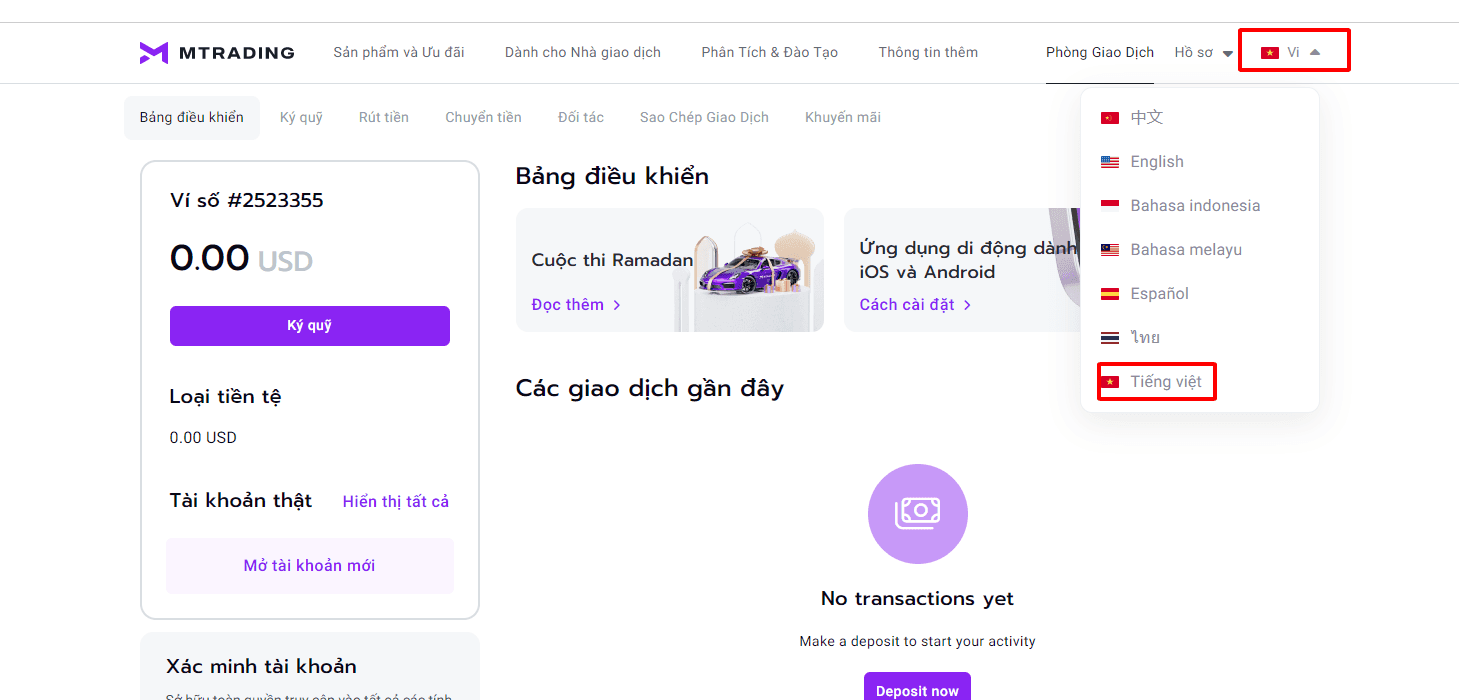
Task: Click the Indonesian flag icon
Action: coord(1109,206)
